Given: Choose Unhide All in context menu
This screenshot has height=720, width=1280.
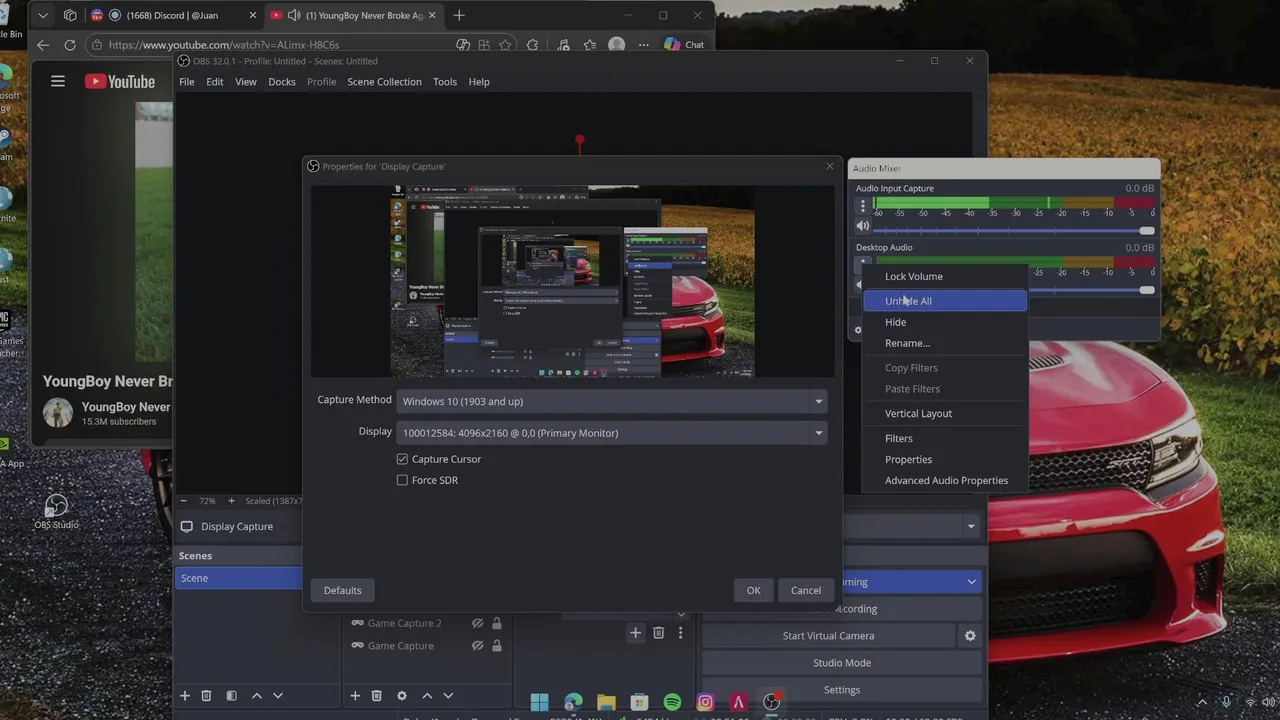Looking at the screenshot, I should [945, 301].
